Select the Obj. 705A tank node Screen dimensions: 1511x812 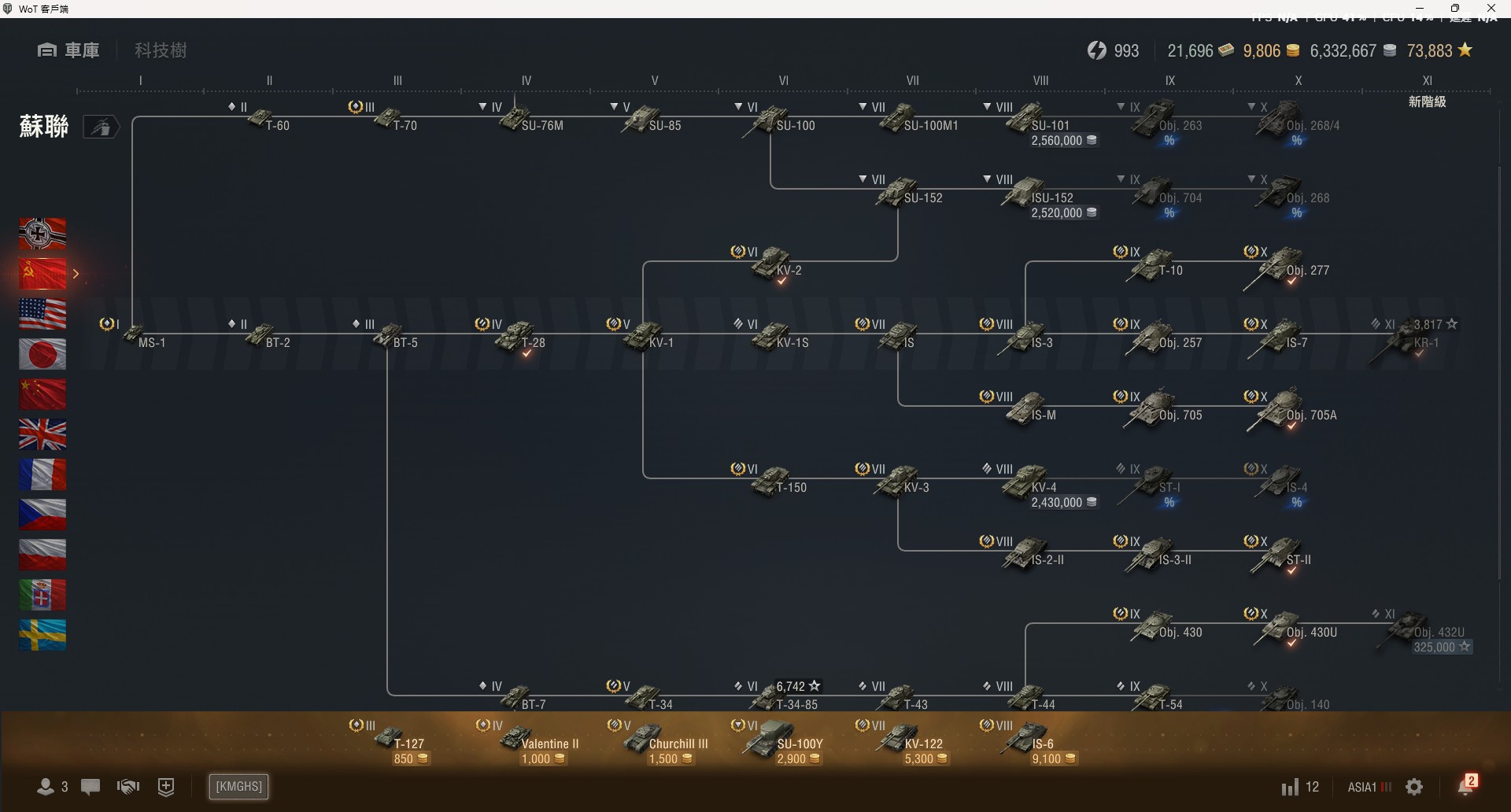click(1291, 409)
